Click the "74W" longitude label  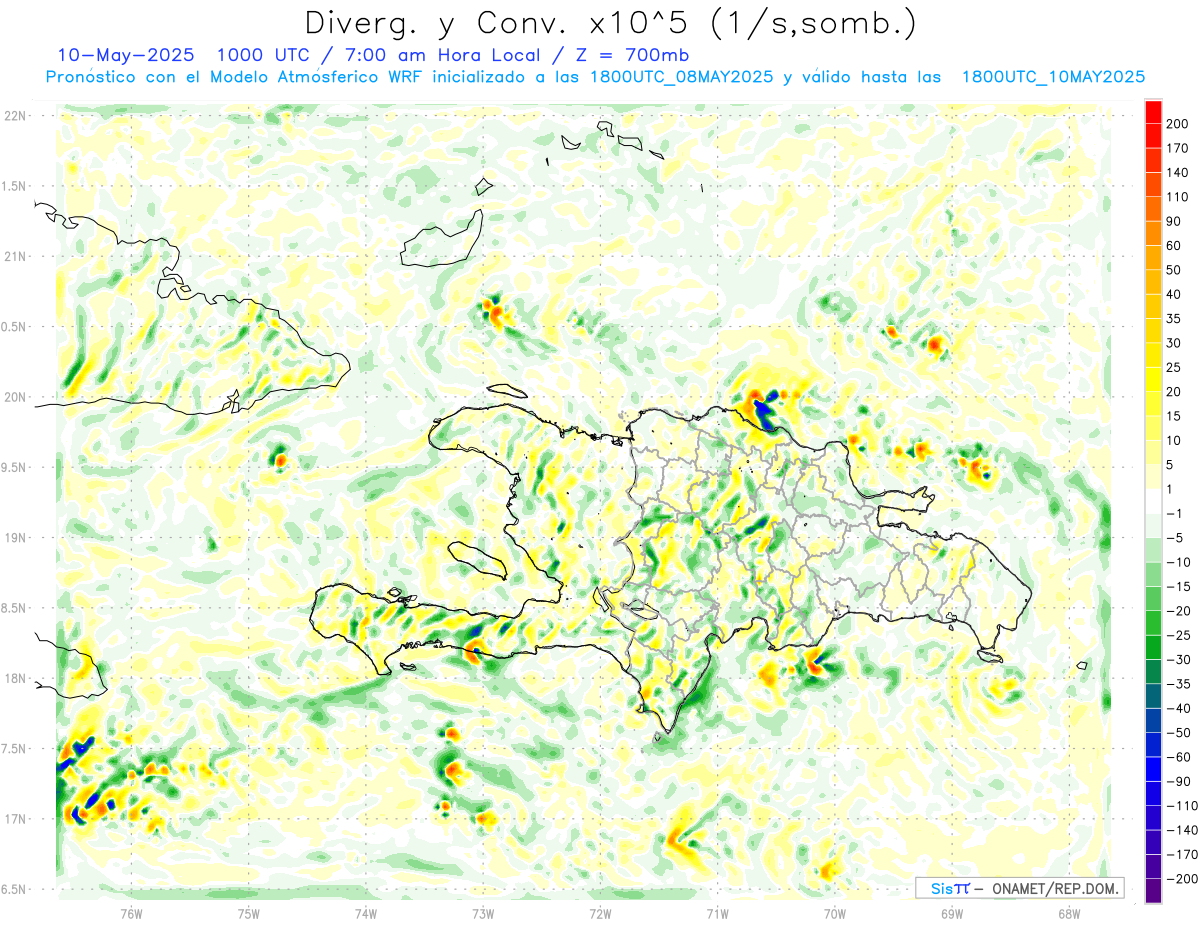(x=366, y=912)
